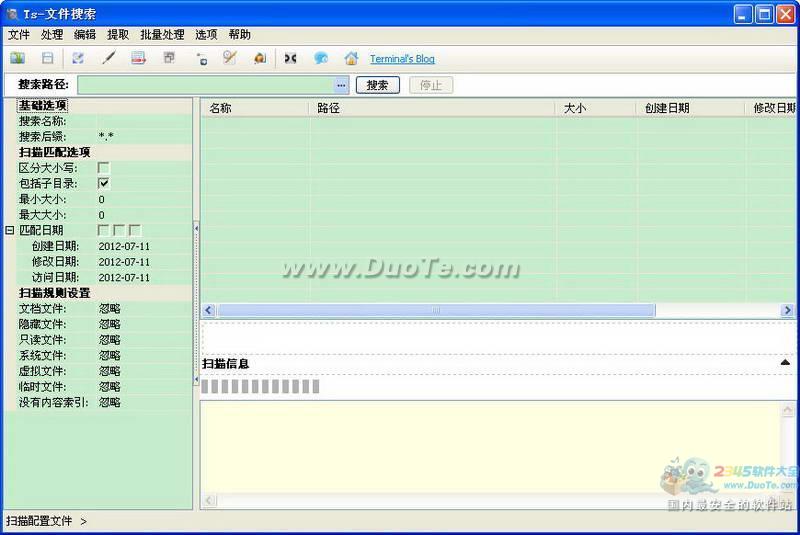Image resolution: width=800 pixels, height=535 pixels.
Task: Sort results by the 路径 column header
Action: [x=432, y=108]
